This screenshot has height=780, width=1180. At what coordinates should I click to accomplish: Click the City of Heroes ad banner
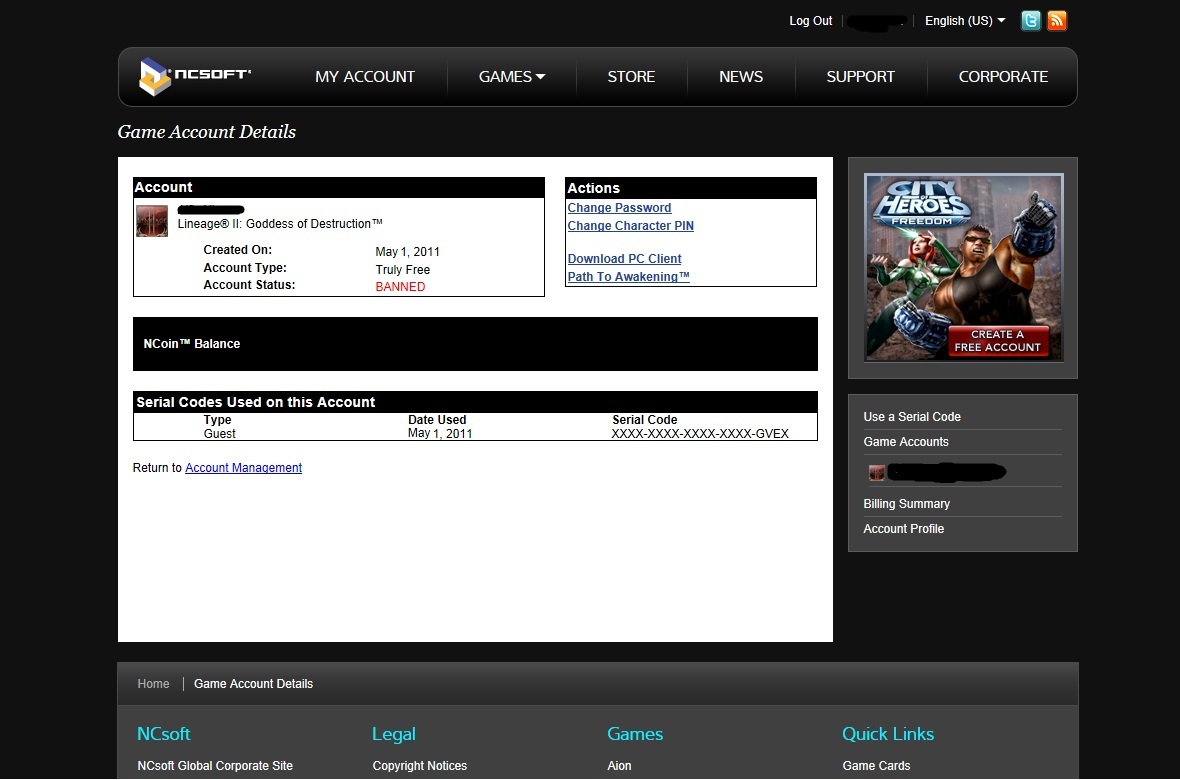[x=963, y=267]
